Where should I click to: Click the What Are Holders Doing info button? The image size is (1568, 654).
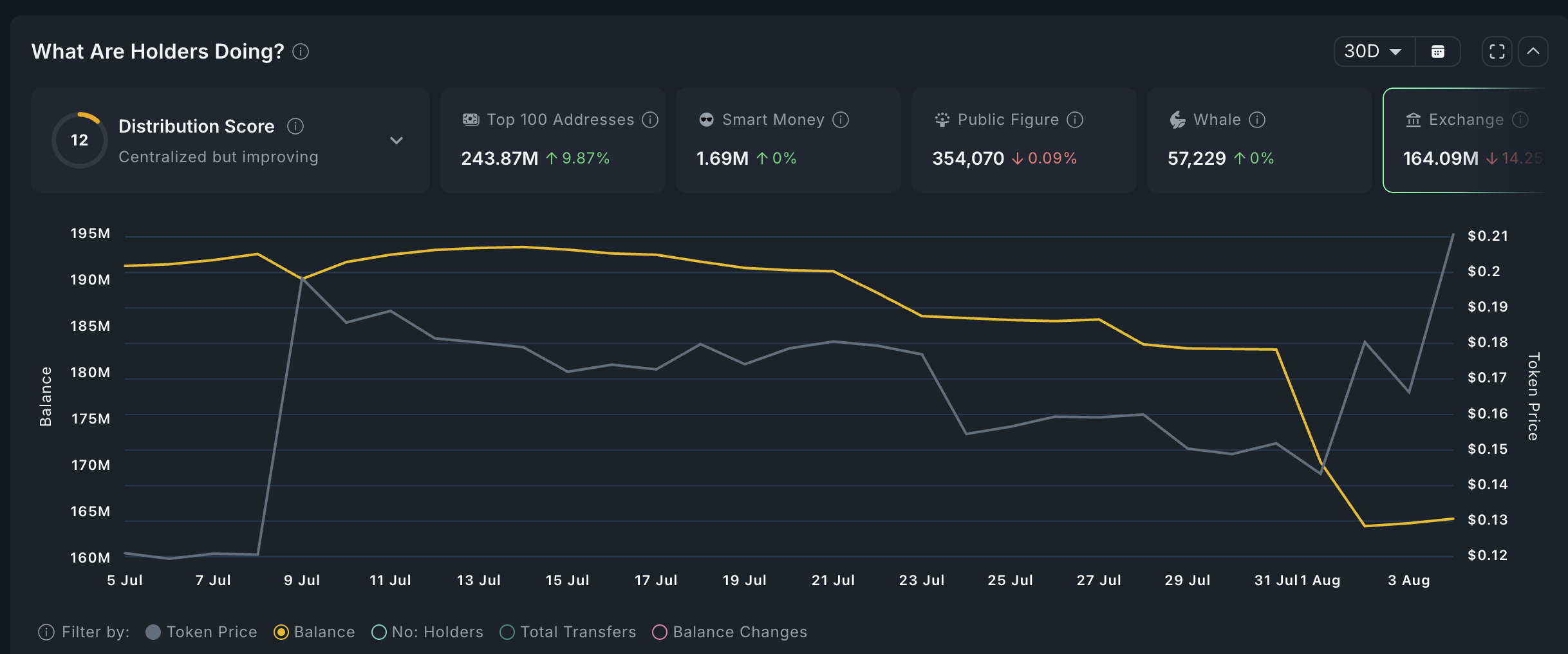(x=300, y=51)
